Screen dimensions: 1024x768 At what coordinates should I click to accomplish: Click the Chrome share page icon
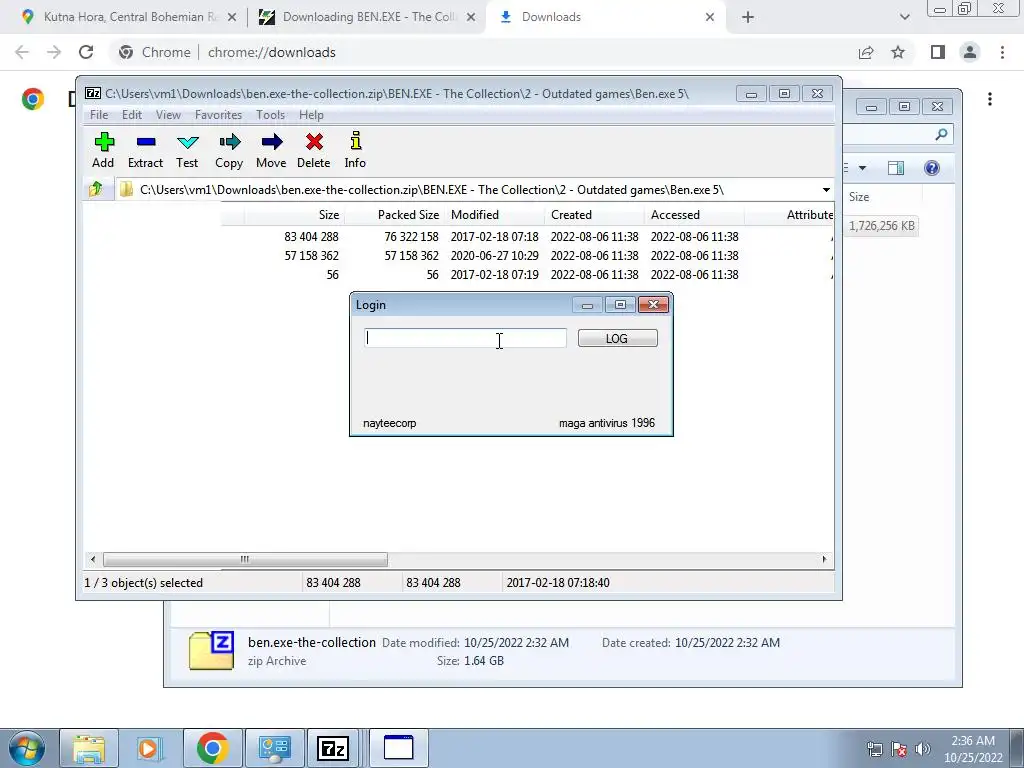[866, 52]
